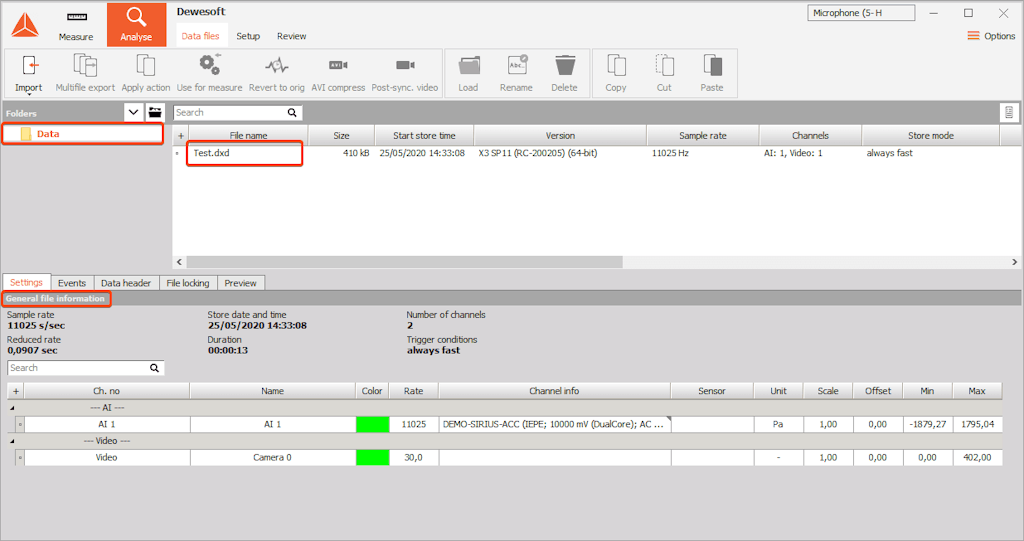The width and height of the screenshot is (1024, 541).
Task: Click the Import toolbar icon
Action: click(29, 73)
